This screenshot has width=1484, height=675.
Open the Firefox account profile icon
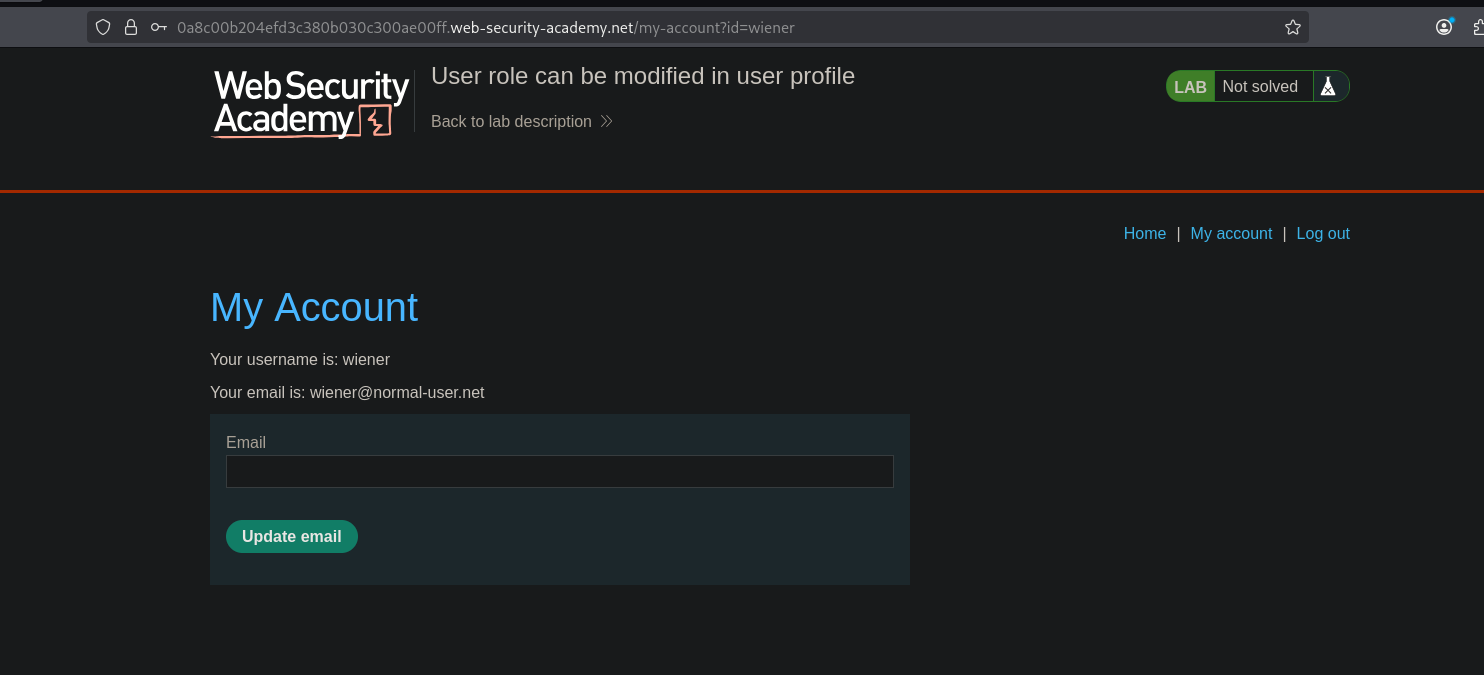click(x=1444, y=27)
